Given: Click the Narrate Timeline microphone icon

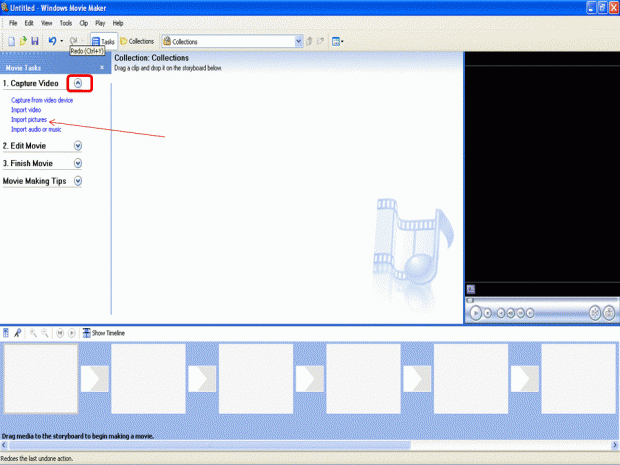Looking at the screenshot, I should (x=17, y=333).
